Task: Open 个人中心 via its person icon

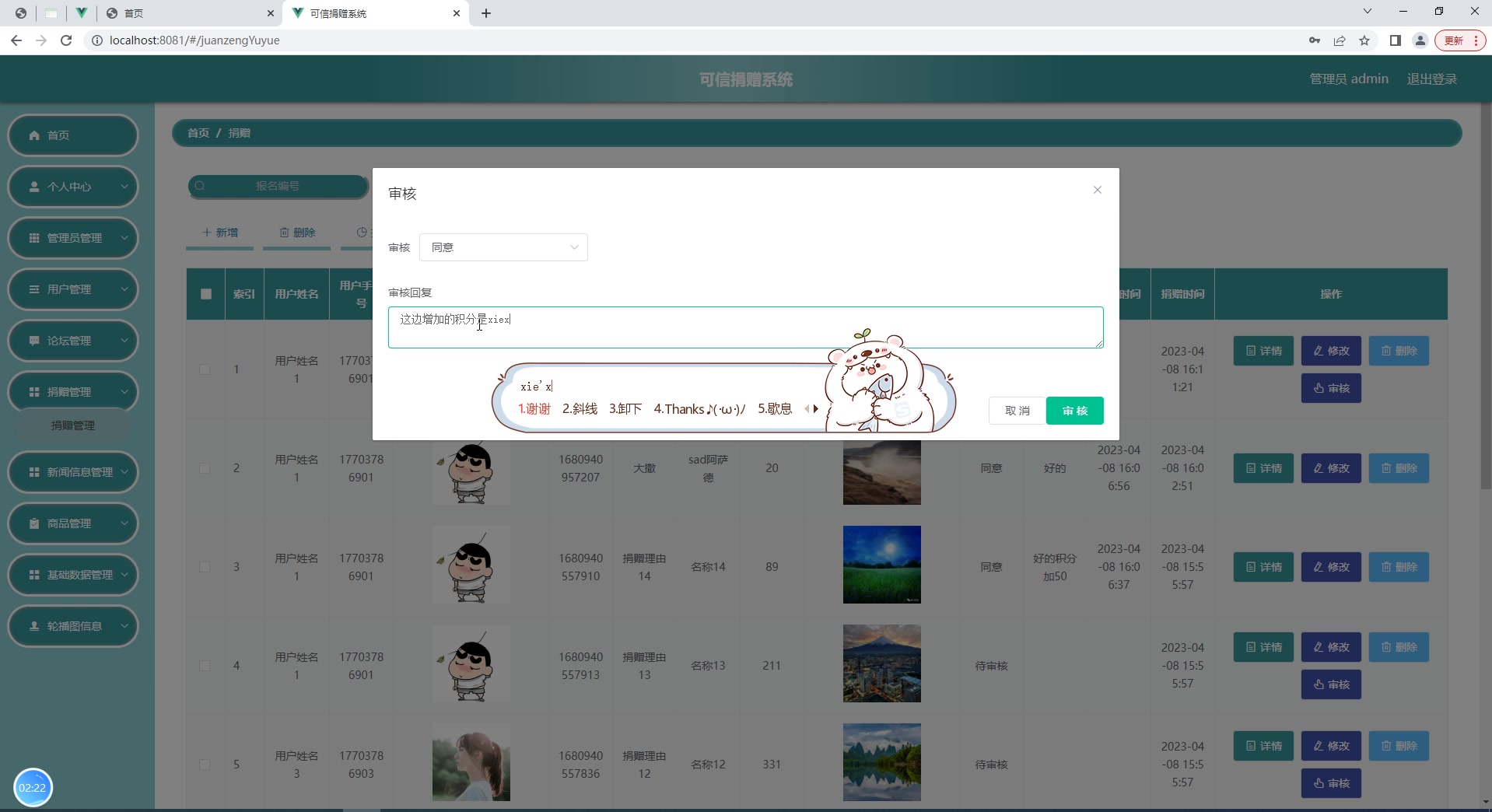Action: (34, 187)
